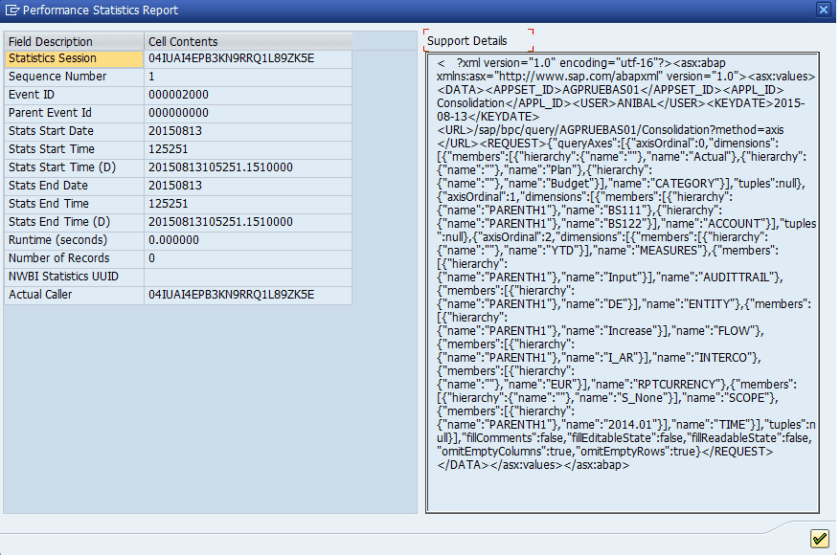Click the Number of Records value cell
The width and height of the screenshot is (840, 555).
click(247, 259)
